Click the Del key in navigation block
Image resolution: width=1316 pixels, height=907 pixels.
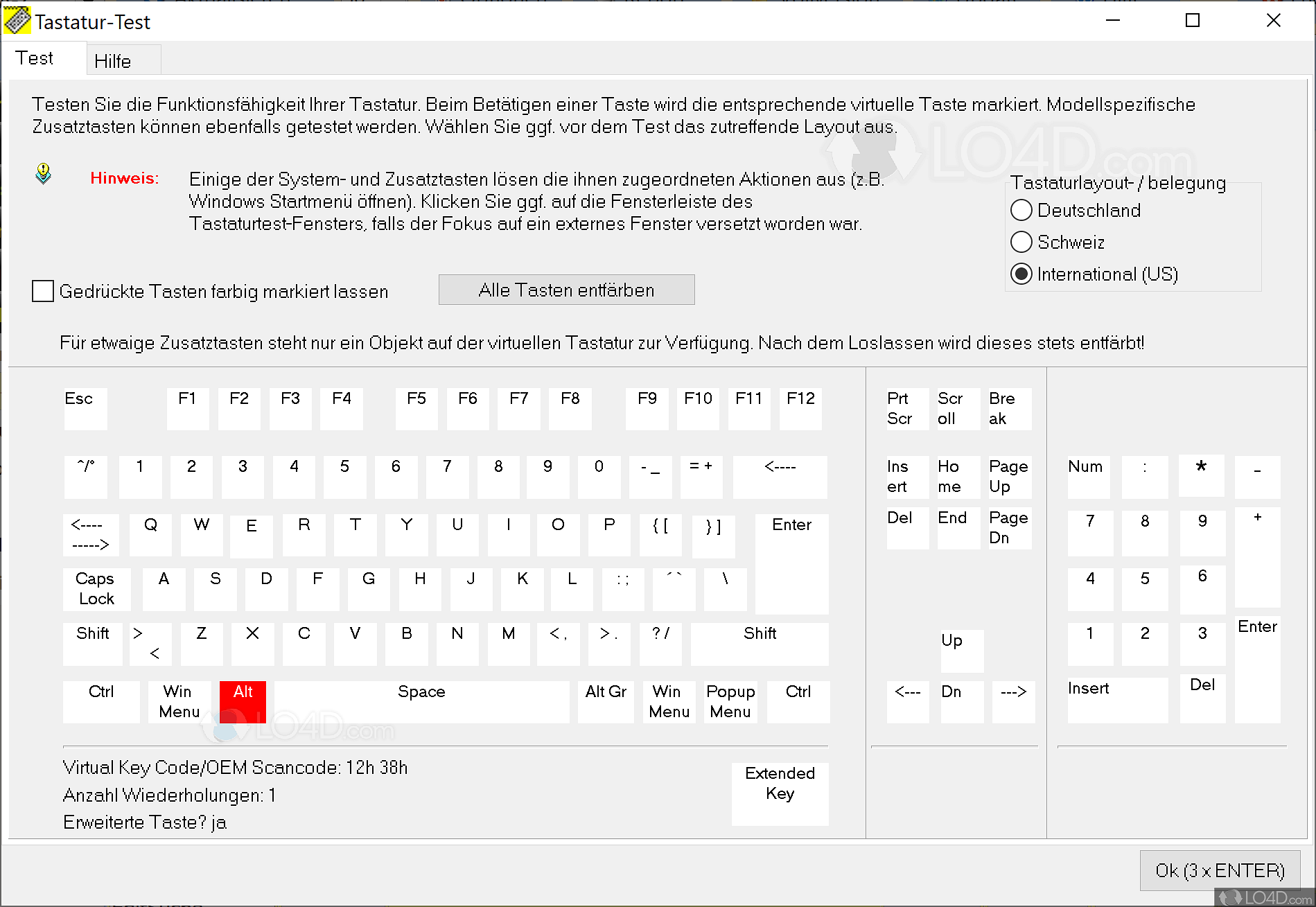[x=908, y=528]
